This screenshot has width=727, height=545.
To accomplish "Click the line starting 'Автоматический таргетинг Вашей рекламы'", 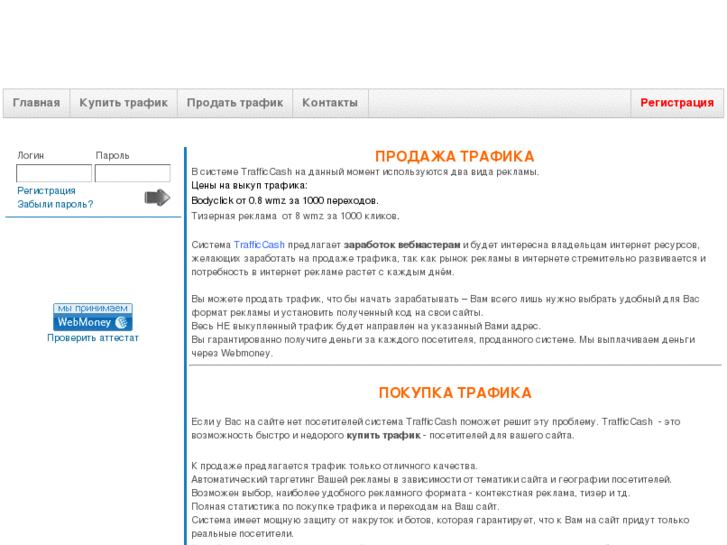I will (432, 480).
